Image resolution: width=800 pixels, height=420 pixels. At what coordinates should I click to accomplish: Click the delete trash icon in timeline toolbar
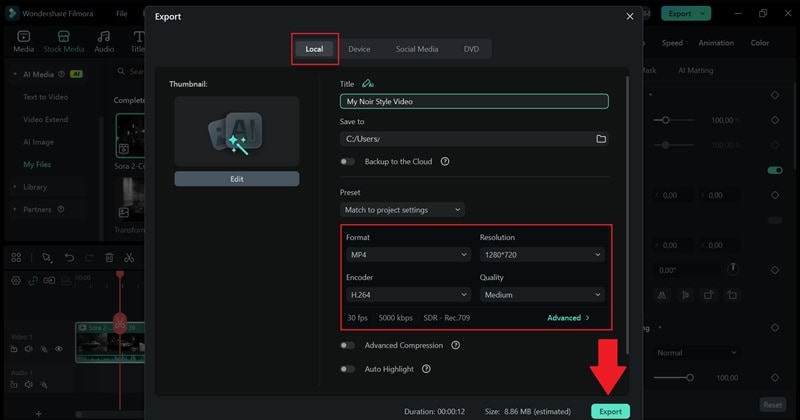[x=109, y=258]
